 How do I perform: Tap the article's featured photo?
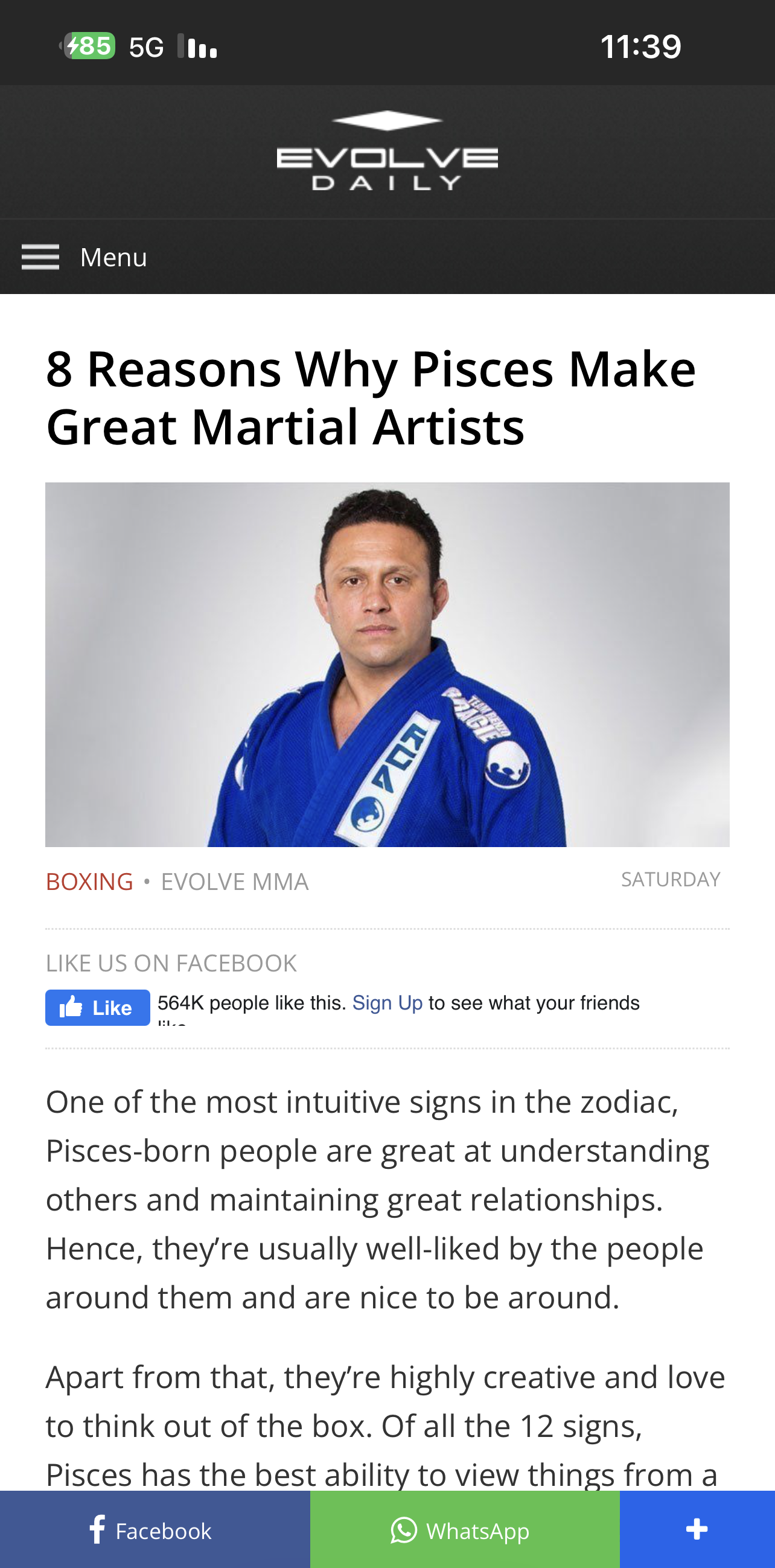click(x=387, y=664)
